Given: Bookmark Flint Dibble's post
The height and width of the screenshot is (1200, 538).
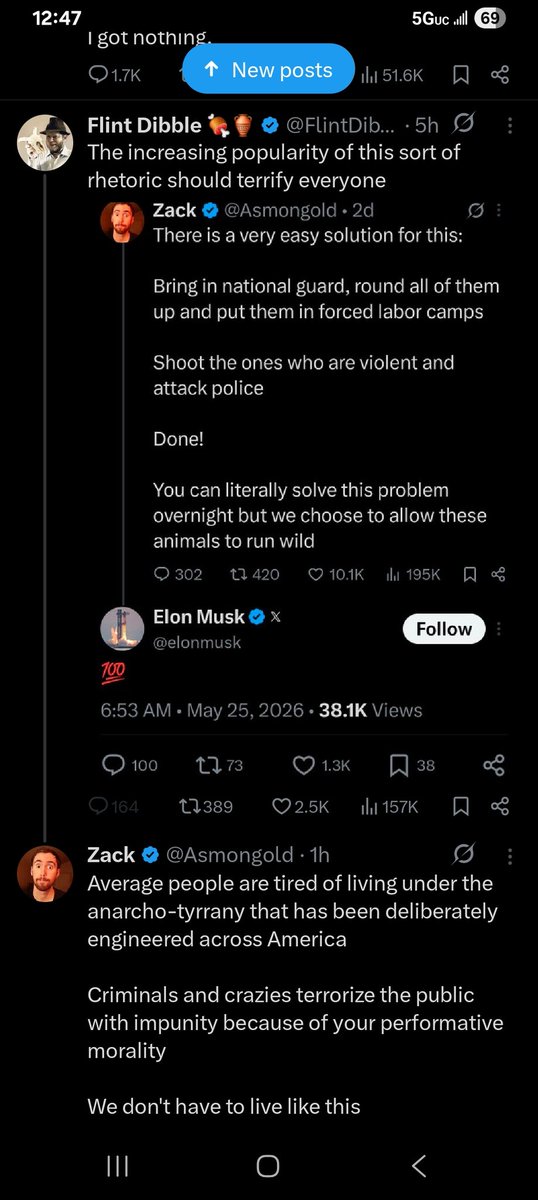Looking at the screenshot, I should click(x=461, y=806).
